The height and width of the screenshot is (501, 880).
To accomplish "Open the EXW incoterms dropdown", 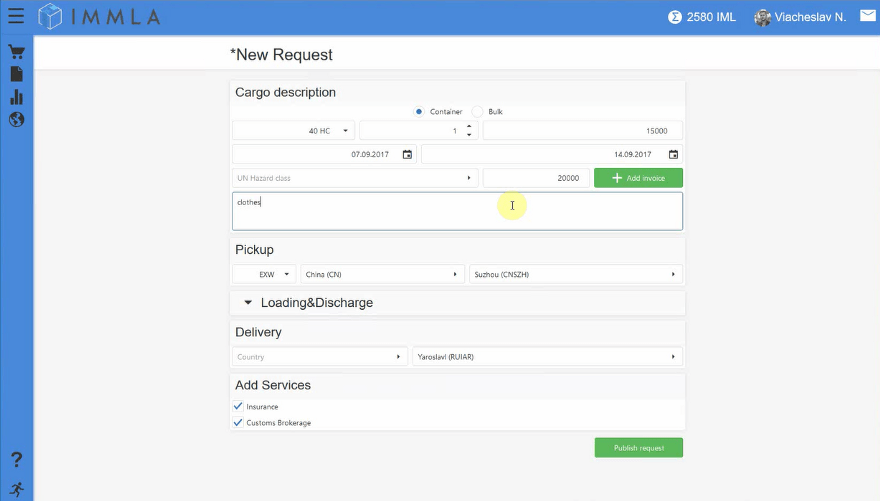I will pos(264,274).
